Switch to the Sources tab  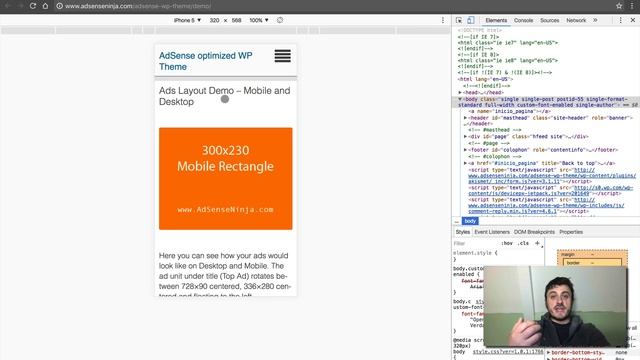(x=549, y=20)
